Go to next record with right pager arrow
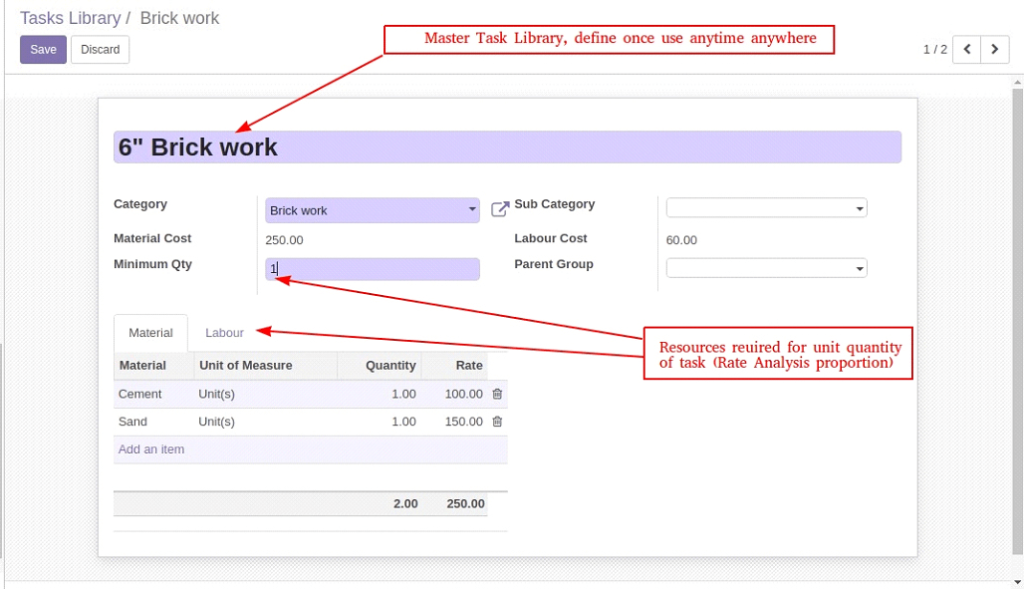 pos(996,48)
